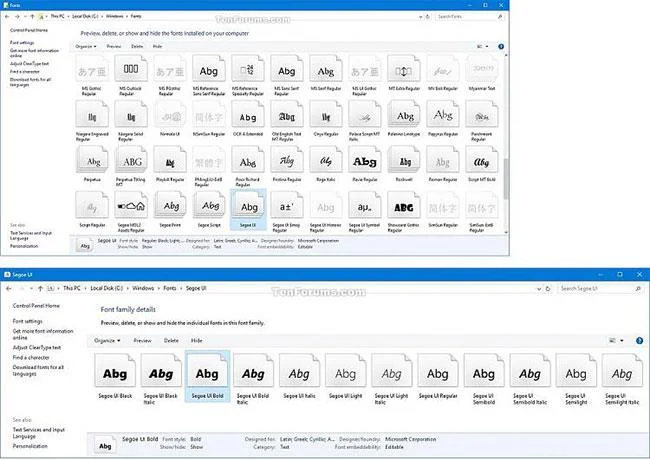
Task: Select the Script MT Bold font icon
Action: point(482,161)
